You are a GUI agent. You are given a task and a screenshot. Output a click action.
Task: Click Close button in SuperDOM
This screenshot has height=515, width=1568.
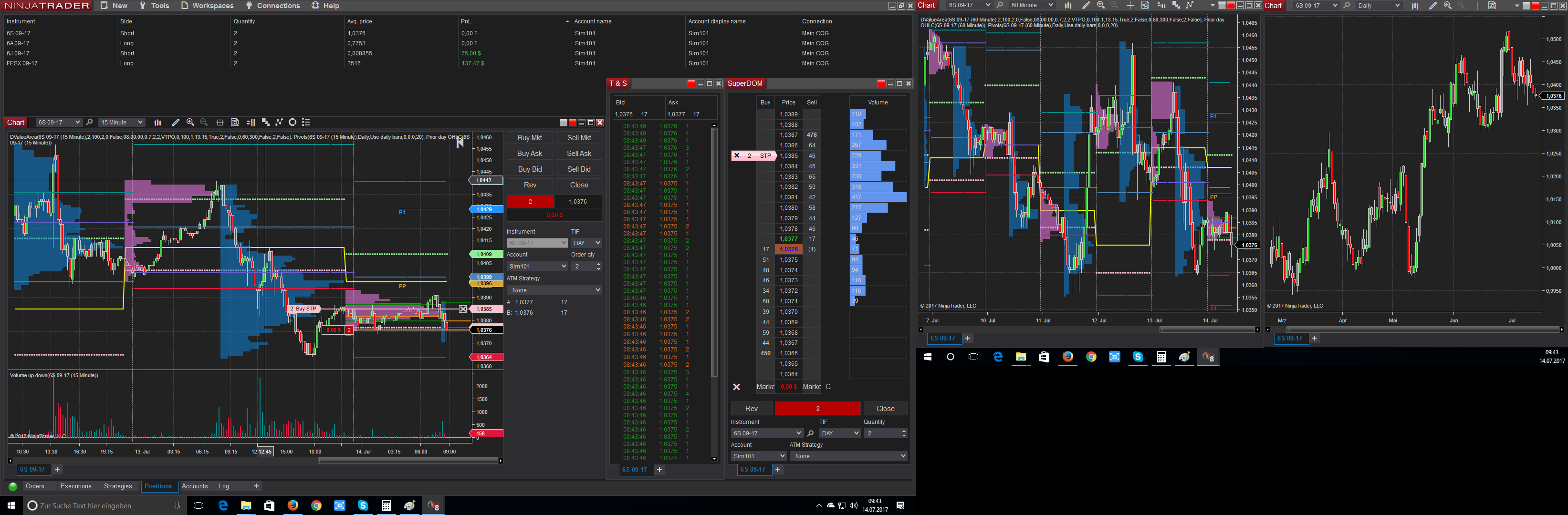pyautogui.click(x=886, y=409)
